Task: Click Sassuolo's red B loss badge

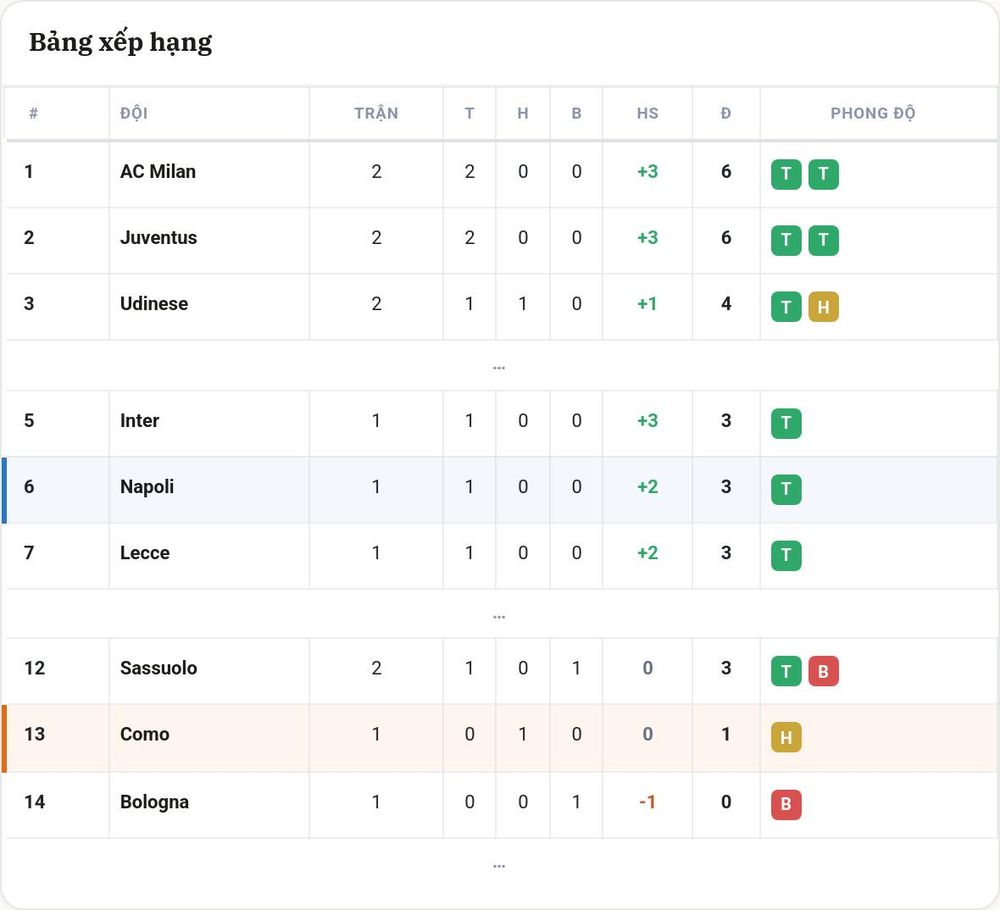Action: coord(823,671)
